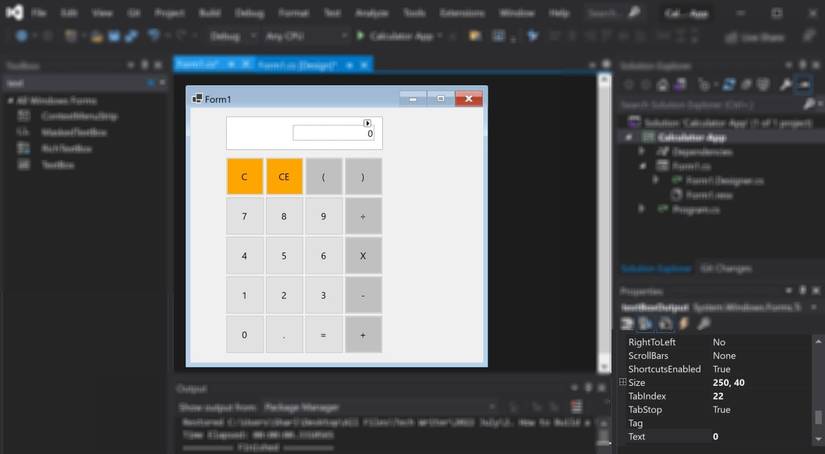Expand the Size property
The image size is (825, 454).
622,382
